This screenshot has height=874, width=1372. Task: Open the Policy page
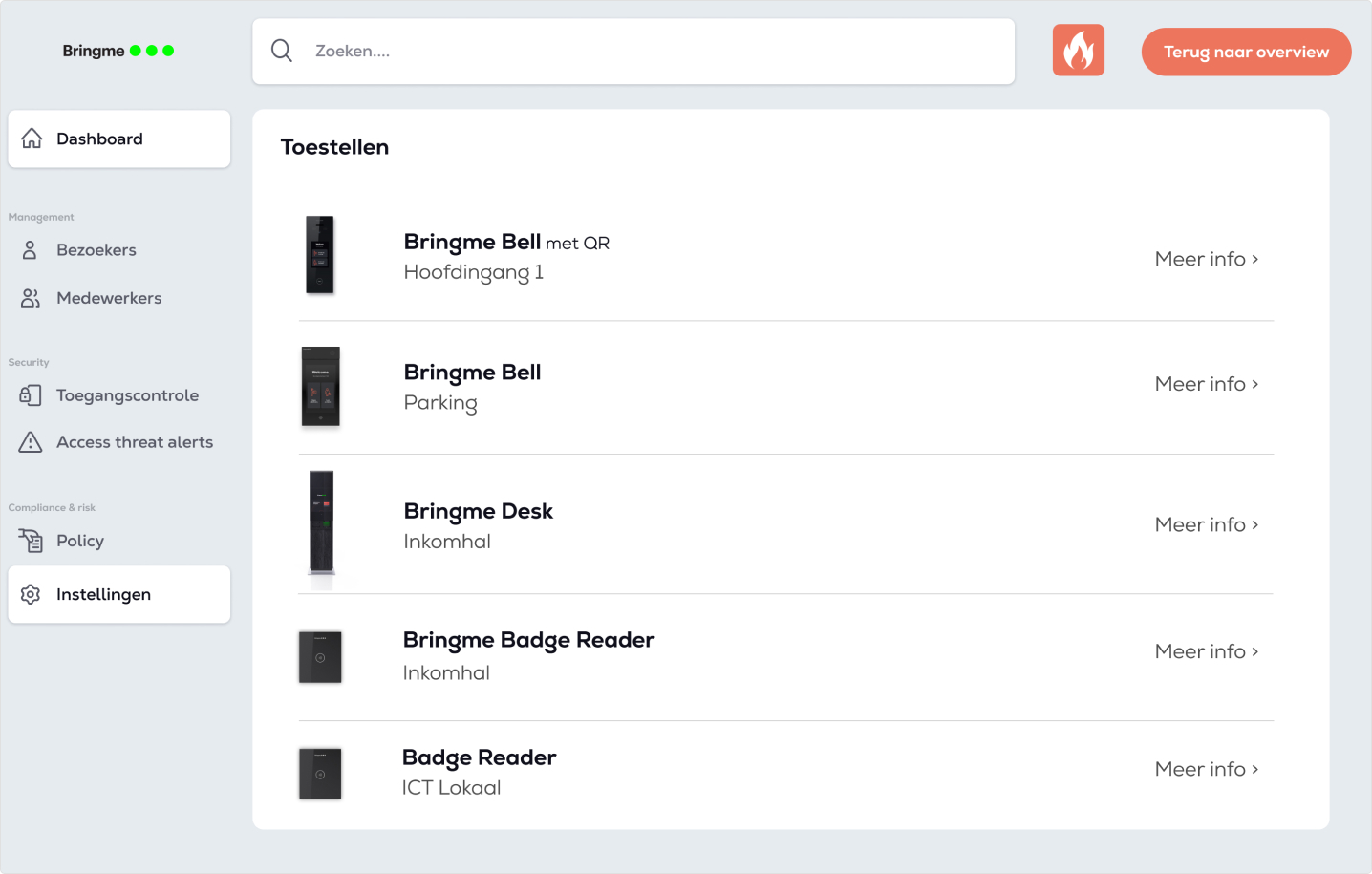(x=80, y=541)
